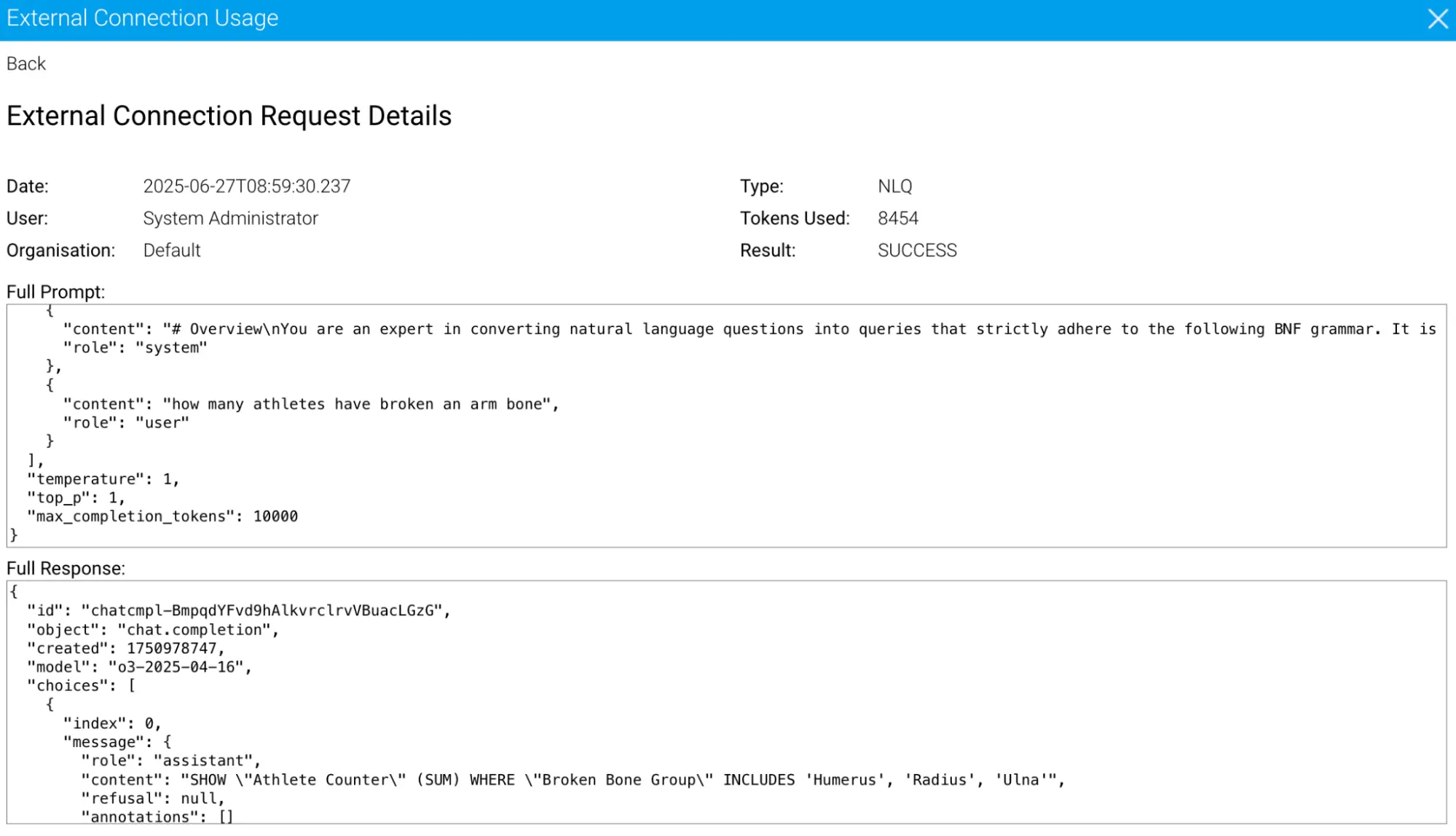Click the SUCCESS result value
The image size is (1456, 836).
pos(916,251)
